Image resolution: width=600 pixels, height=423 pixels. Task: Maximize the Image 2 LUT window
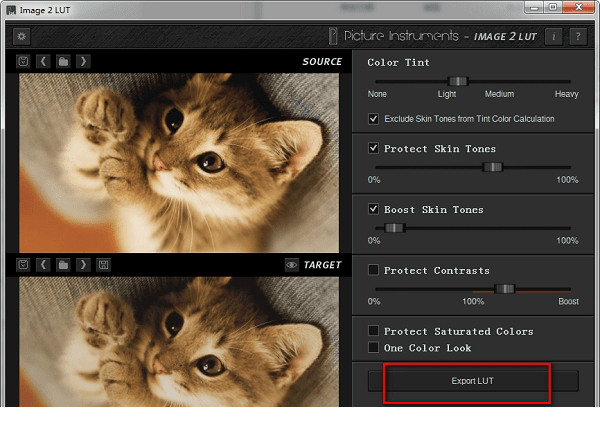click(x=553, y=7)
